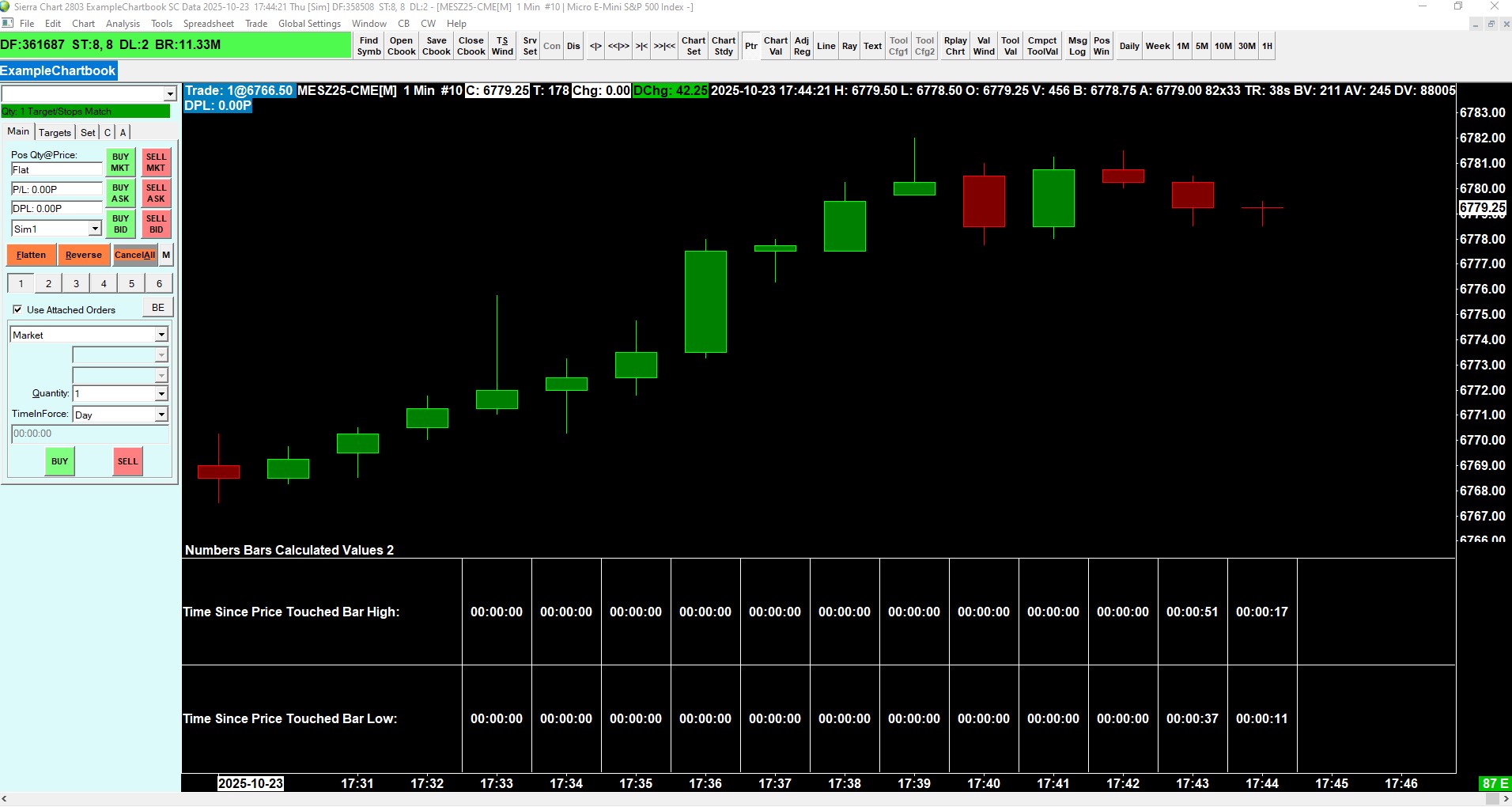Open the Global Settings menu
This screenshot has height=807, width=1512.
coord(309,24)
